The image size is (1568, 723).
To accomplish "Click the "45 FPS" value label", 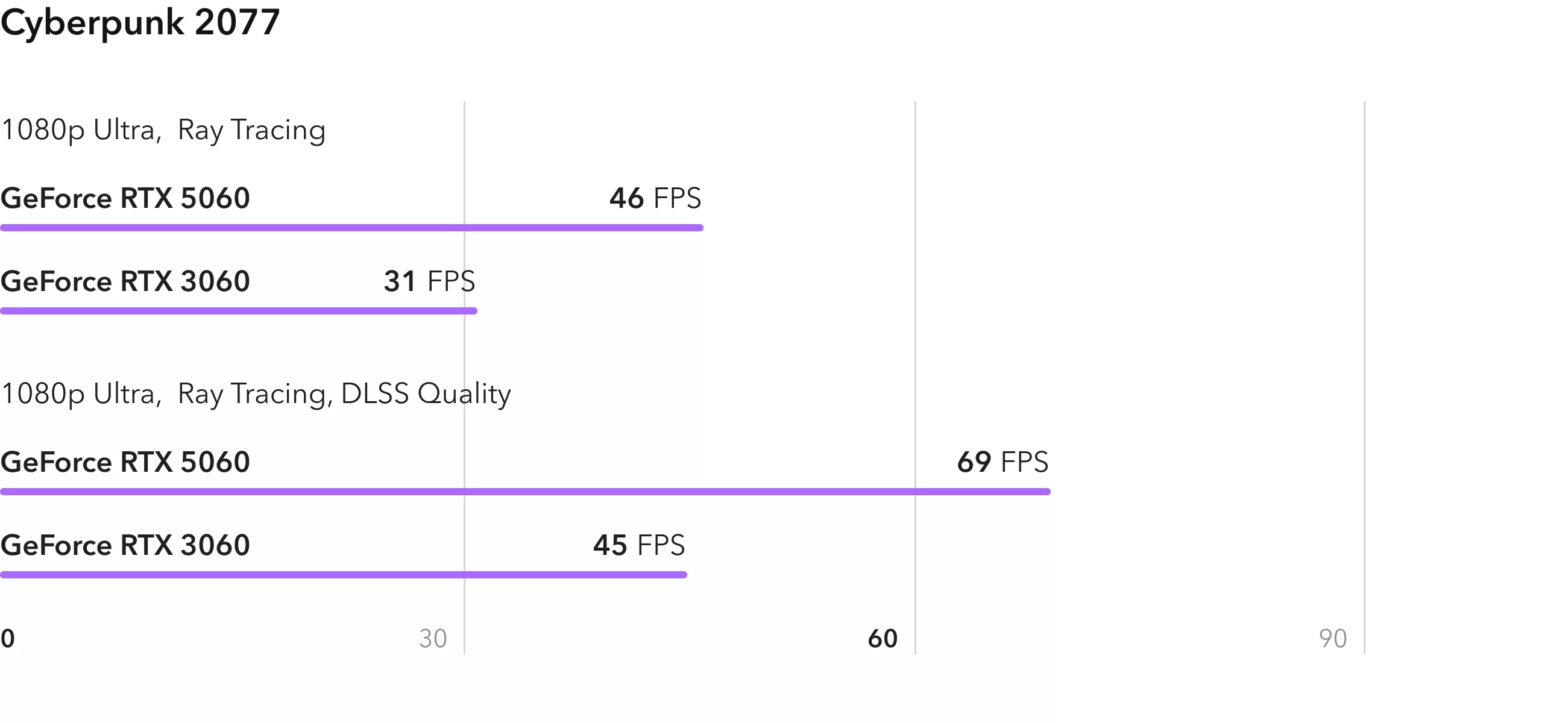I will point(638,545).
